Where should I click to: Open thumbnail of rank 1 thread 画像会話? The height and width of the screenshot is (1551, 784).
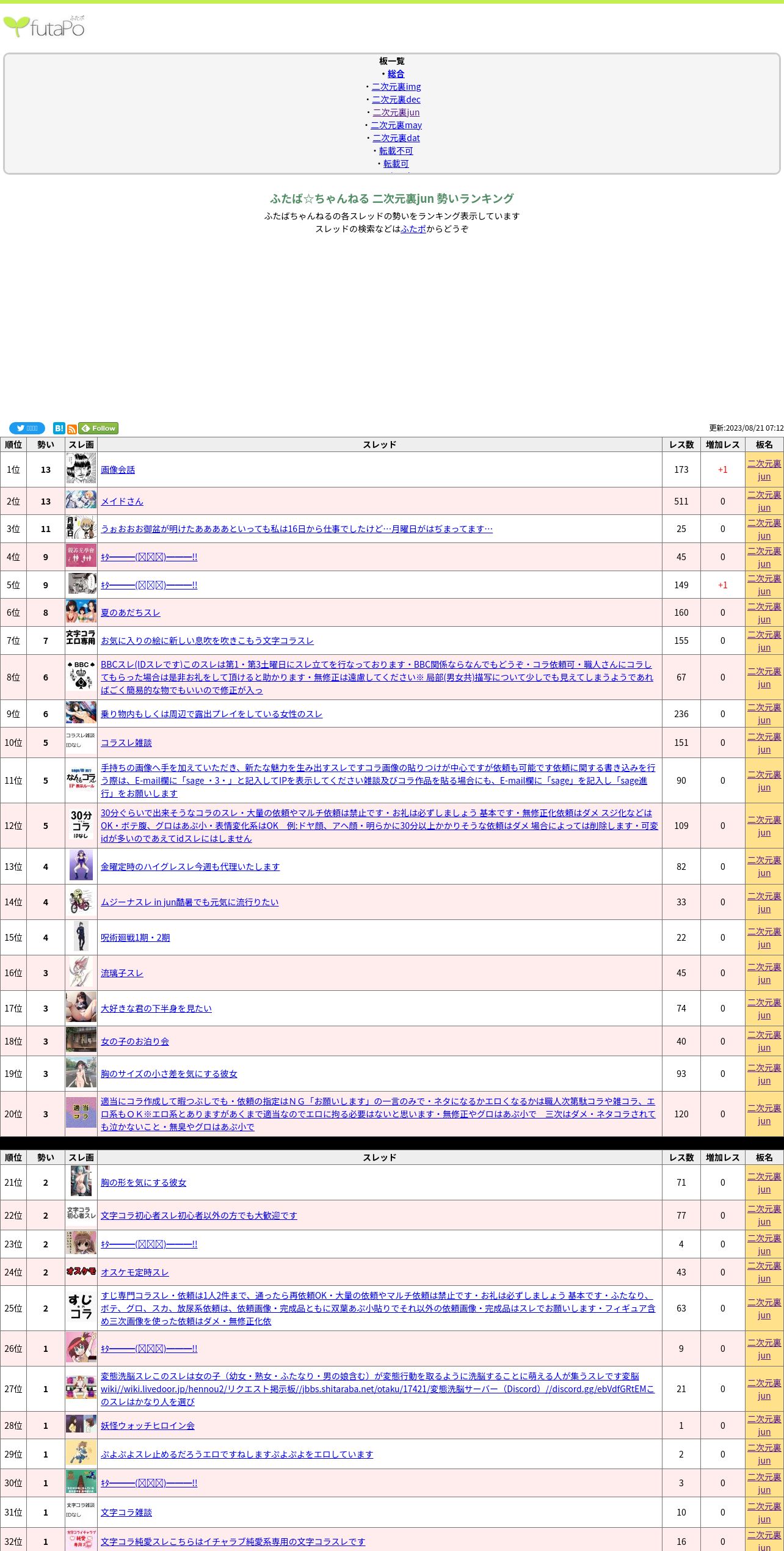tap(81, 469)
